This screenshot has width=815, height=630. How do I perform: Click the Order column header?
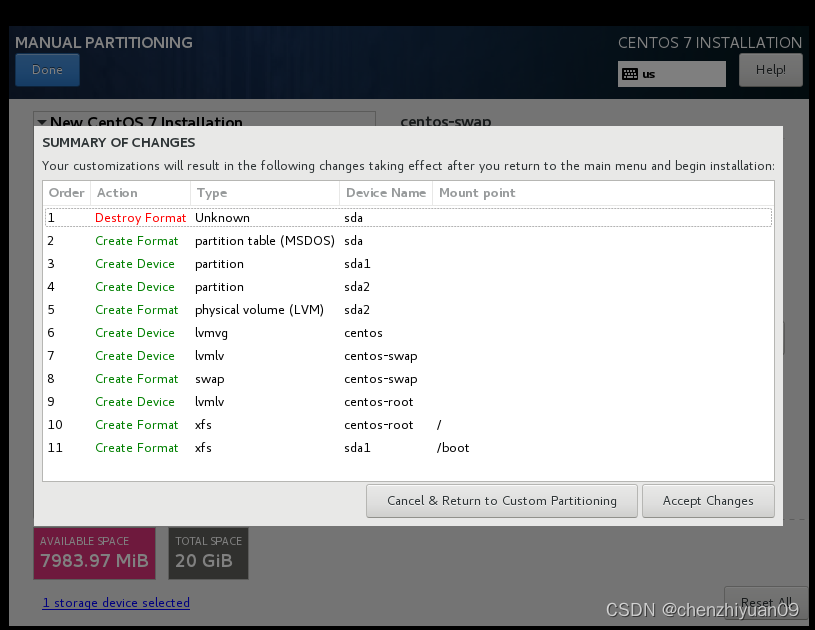point(67,193)
